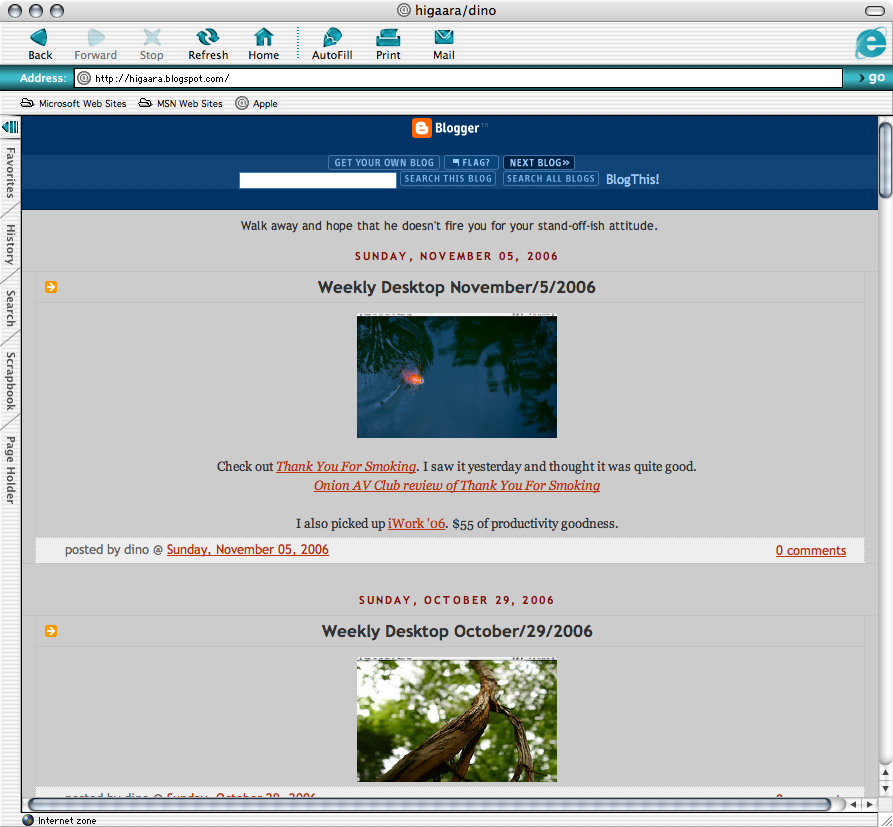The image size is (893, 827).
Task: Use the AutoFill toolbar icon
Action: pyautogui.click(x=332, y=44)
